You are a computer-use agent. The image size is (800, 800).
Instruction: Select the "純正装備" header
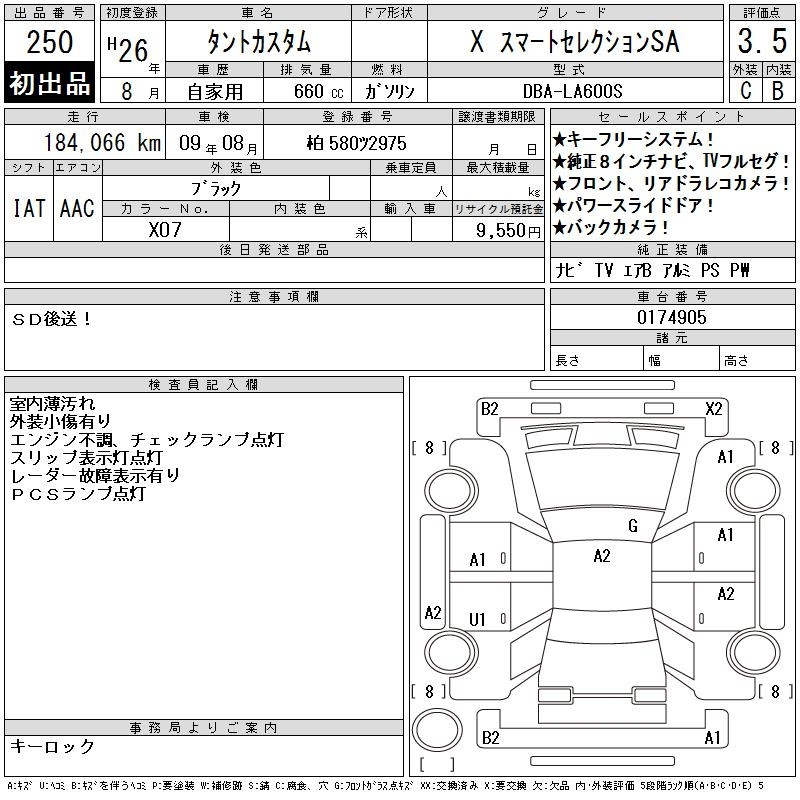(x=672, y=249)
